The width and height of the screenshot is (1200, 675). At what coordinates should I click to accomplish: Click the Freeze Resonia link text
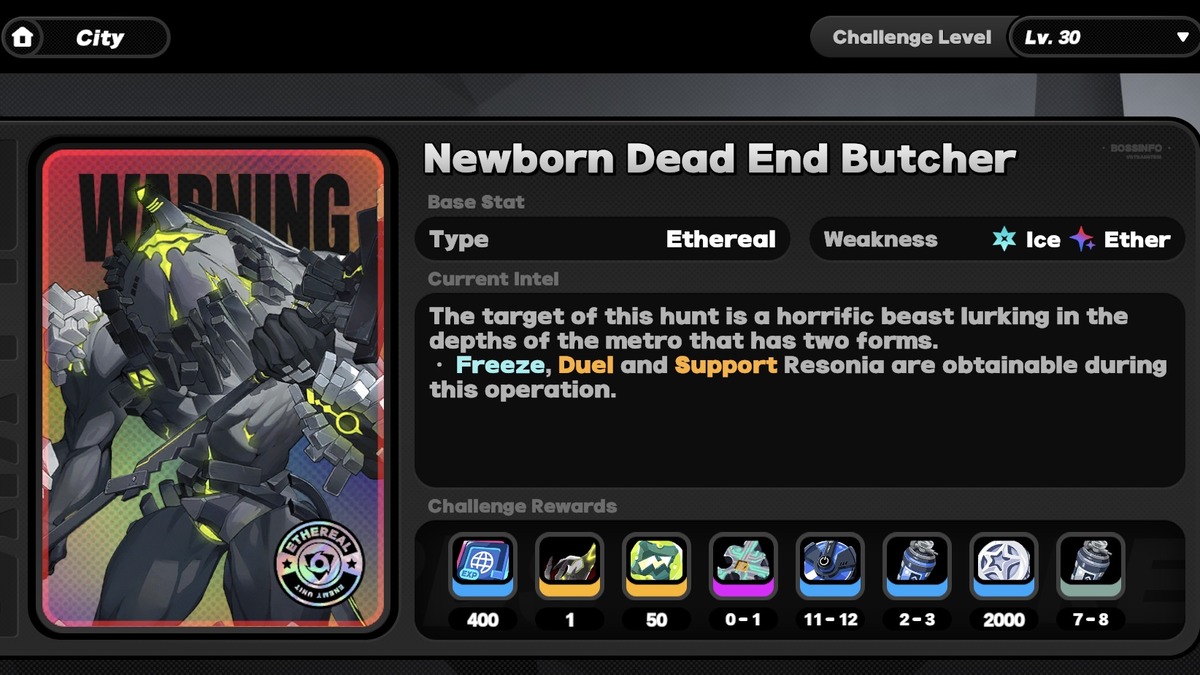501,365
